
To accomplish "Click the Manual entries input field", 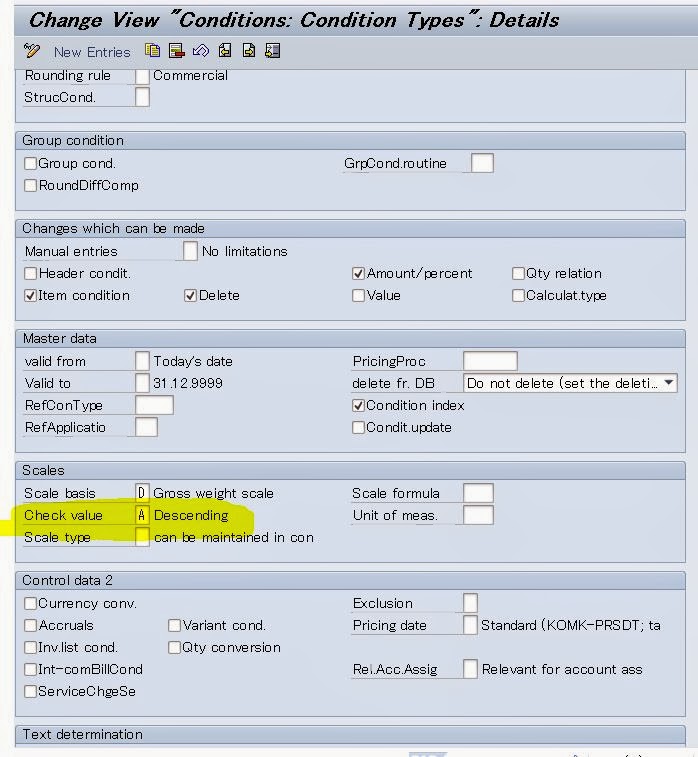I will click(x=190, y=251).
